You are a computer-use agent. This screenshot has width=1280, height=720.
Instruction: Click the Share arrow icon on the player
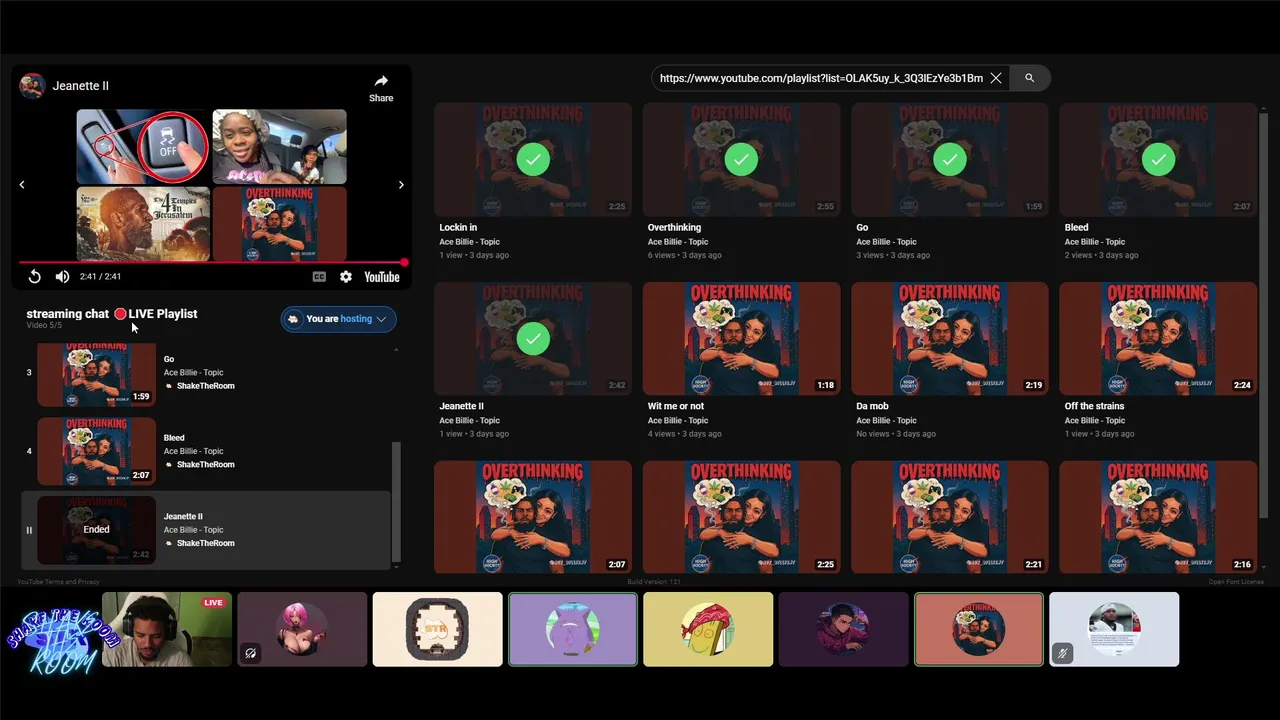381,81
